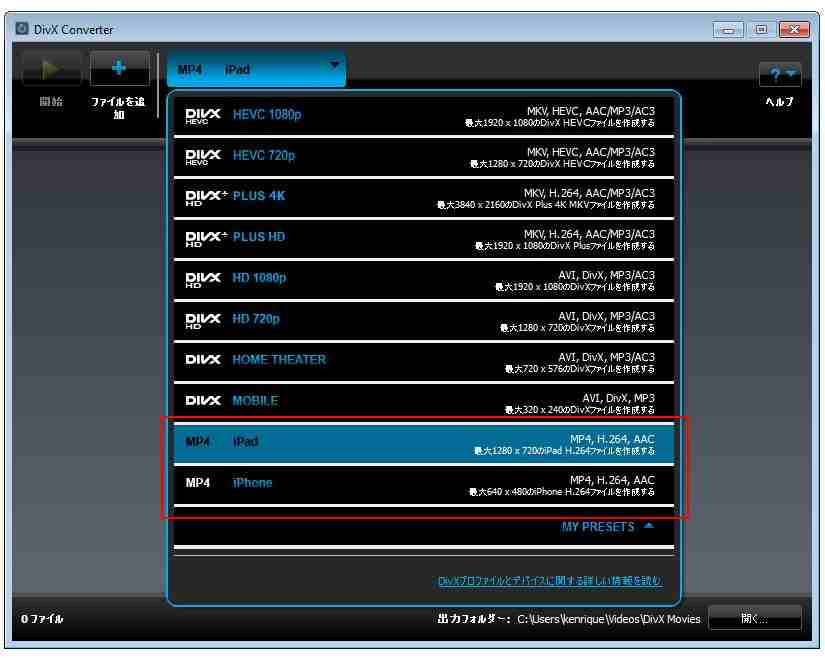Viewport: 825px width, 658px height.
Task: Click the blue plus Add Files icon
Action: (x=119, y=68)
